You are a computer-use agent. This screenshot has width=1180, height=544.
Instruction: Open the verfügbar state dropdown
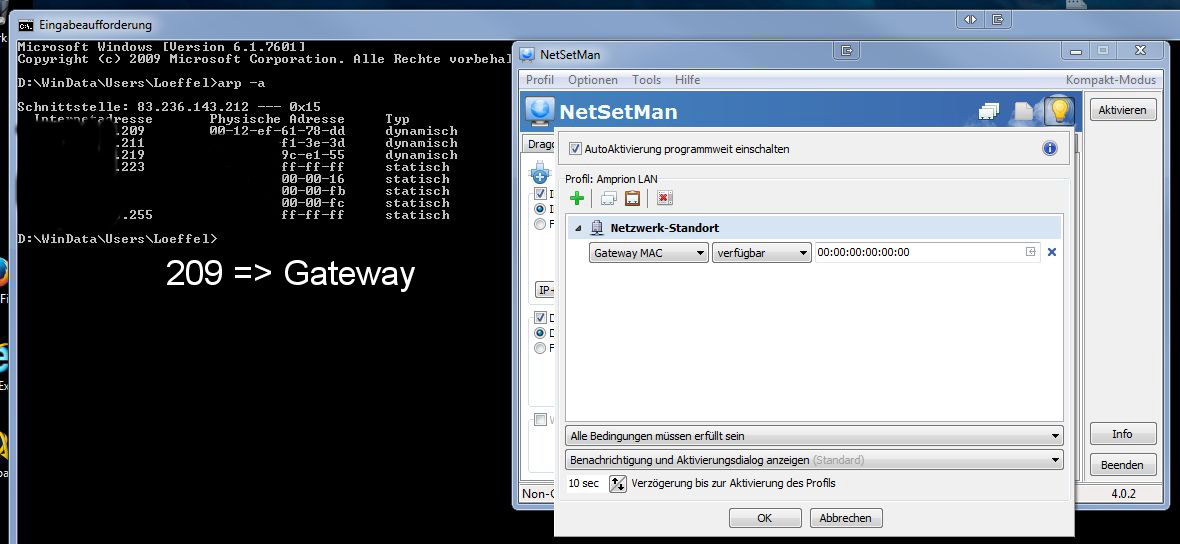point(762,253)
